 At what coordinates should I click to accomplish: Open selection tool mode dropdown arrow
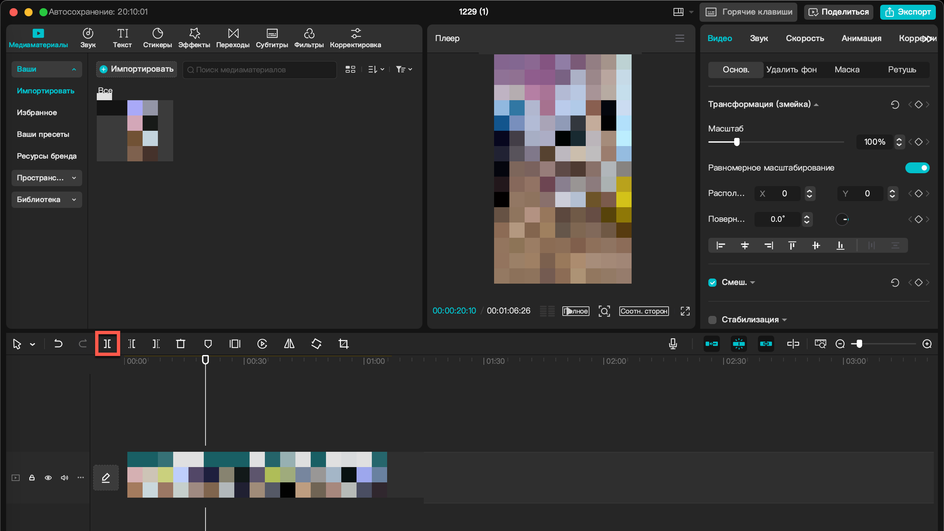[x=33, y=344]
